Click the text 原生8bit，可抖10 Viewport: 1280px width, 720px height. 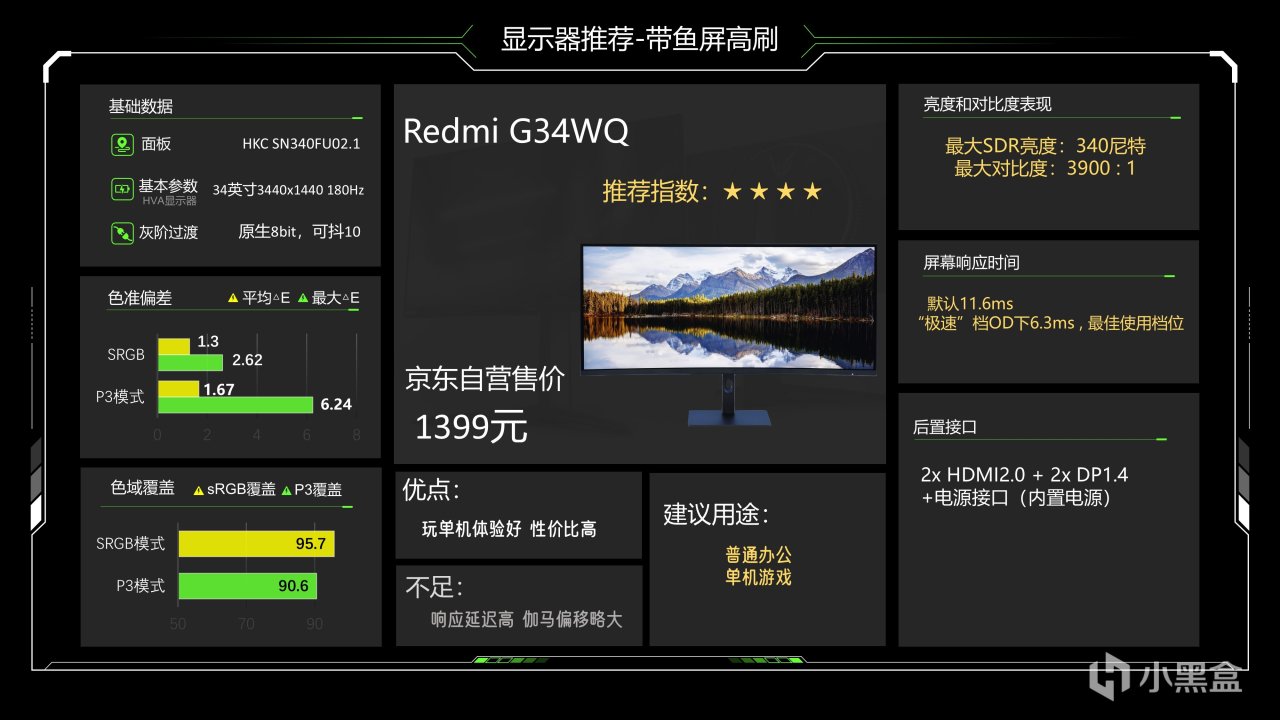[299, 232]
